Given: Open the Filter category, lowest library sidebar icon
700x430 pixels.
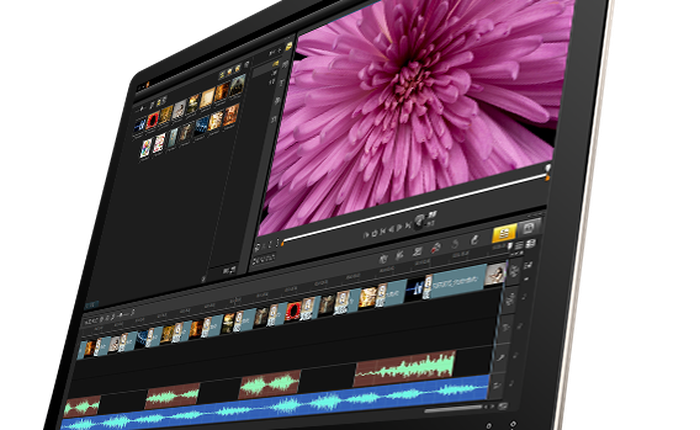Looking at the screenshot, I should point(273,119).
